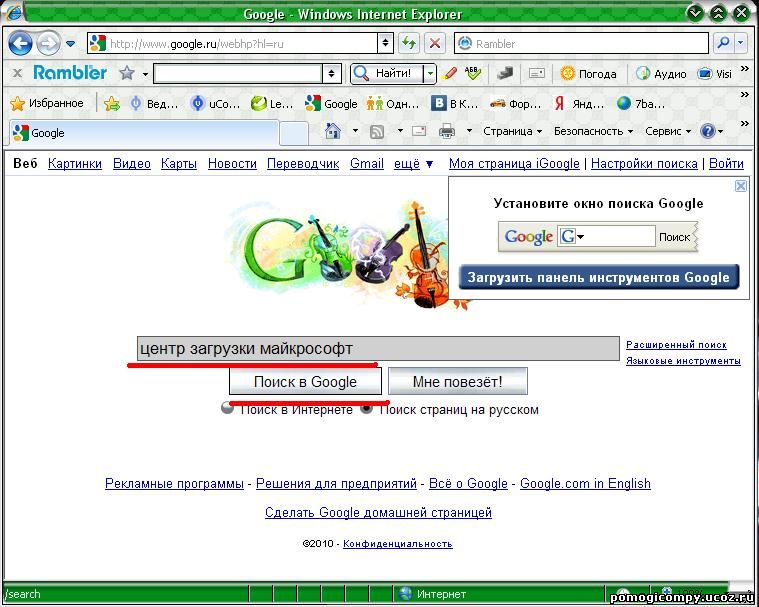The height and width of the screenshot is (607, 759).
Task: Open the Help question mark menu
Action: 712,131
